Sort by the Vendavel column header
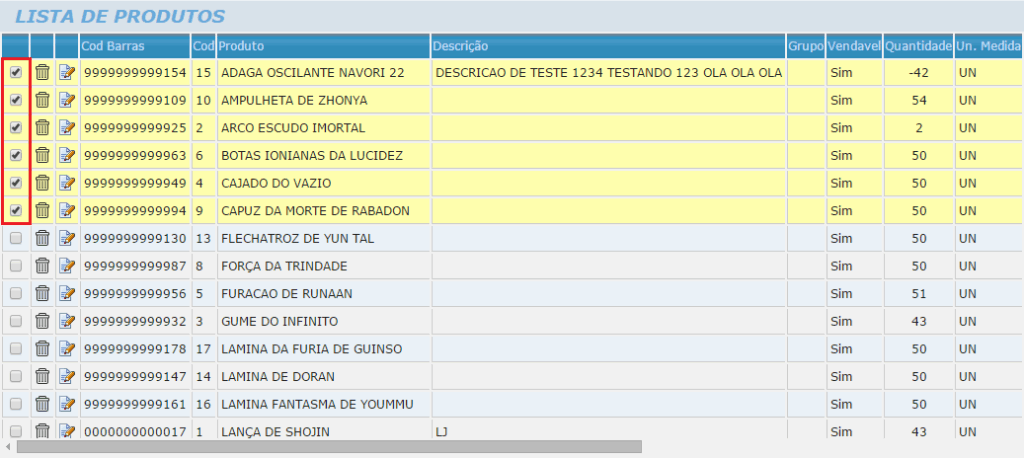The width and height of the screenshot is (1024, 458). (x=854, y=46)
